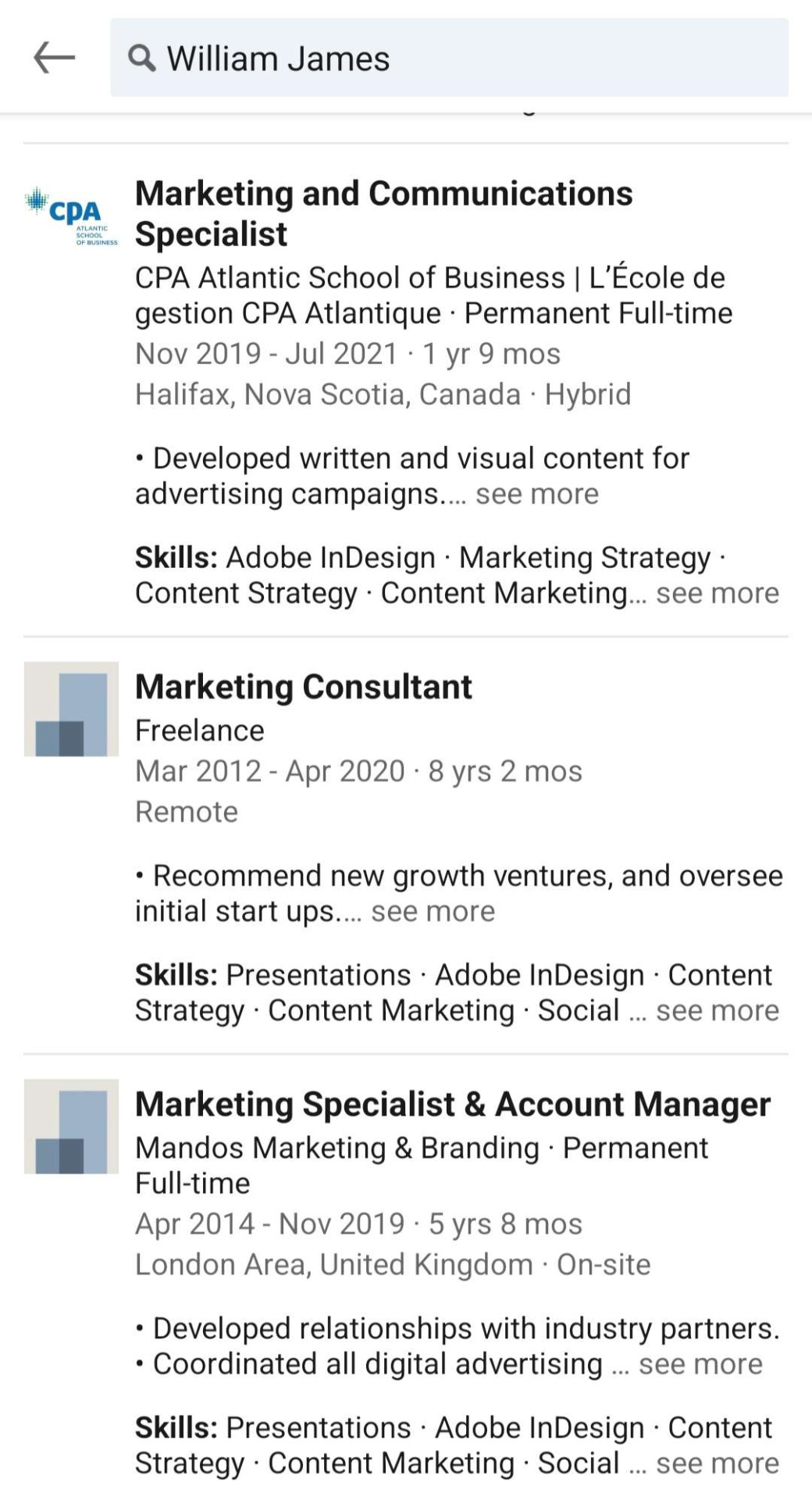Tap the back arrow icon
The height and width of the screenshot is (1500, 812).
[55, 58]
